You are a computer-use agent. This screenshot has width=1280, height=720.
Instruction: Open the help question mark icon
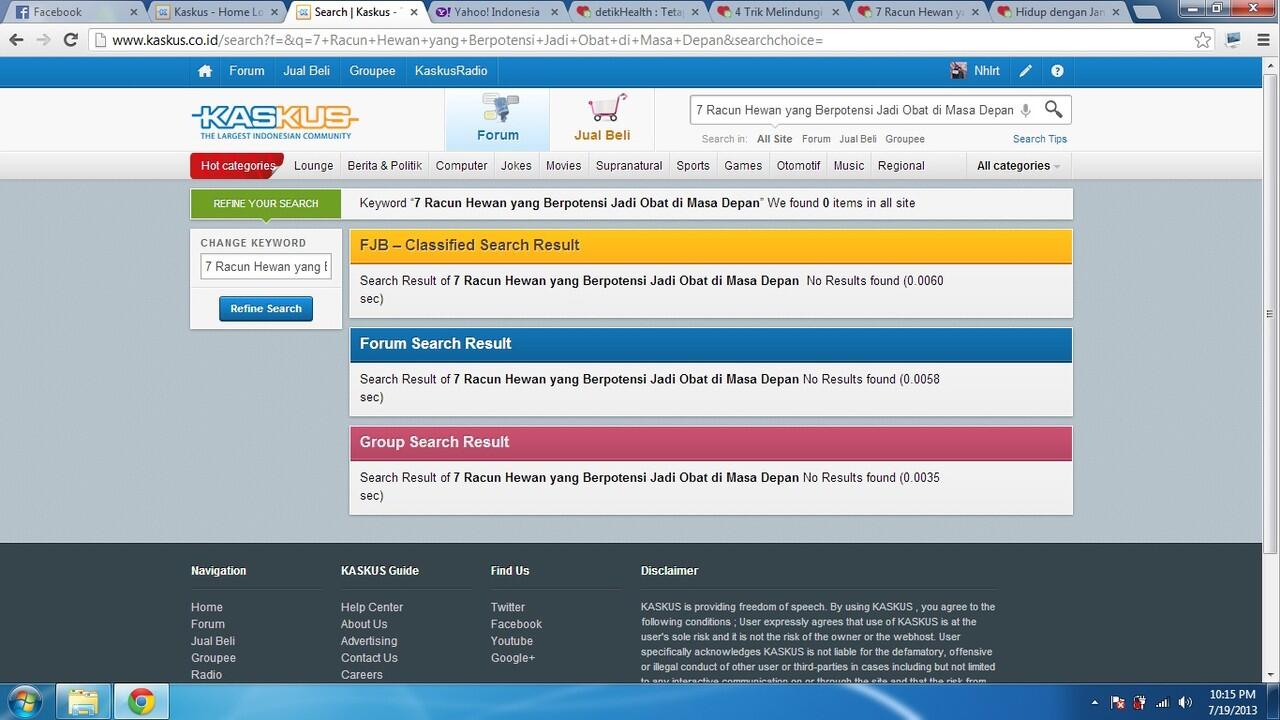pyautogui.click(x=1057, y=71)
